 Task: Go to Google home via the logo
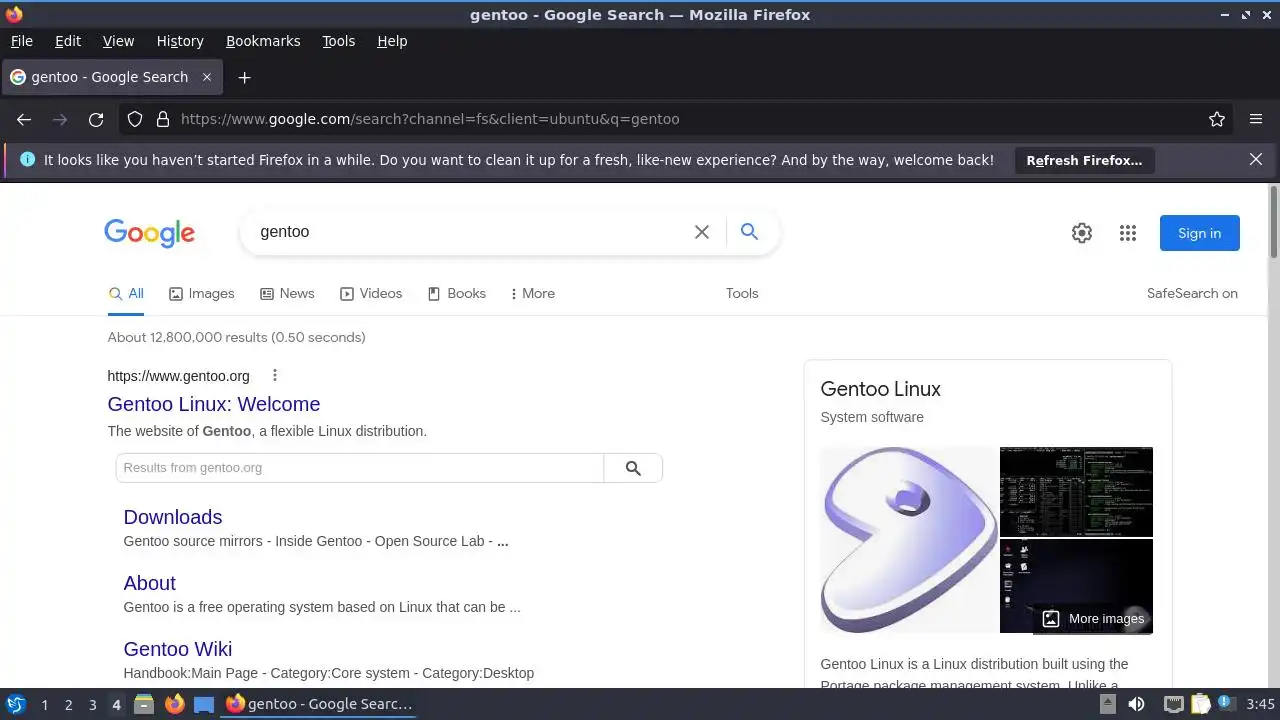(x=149, y=233)
